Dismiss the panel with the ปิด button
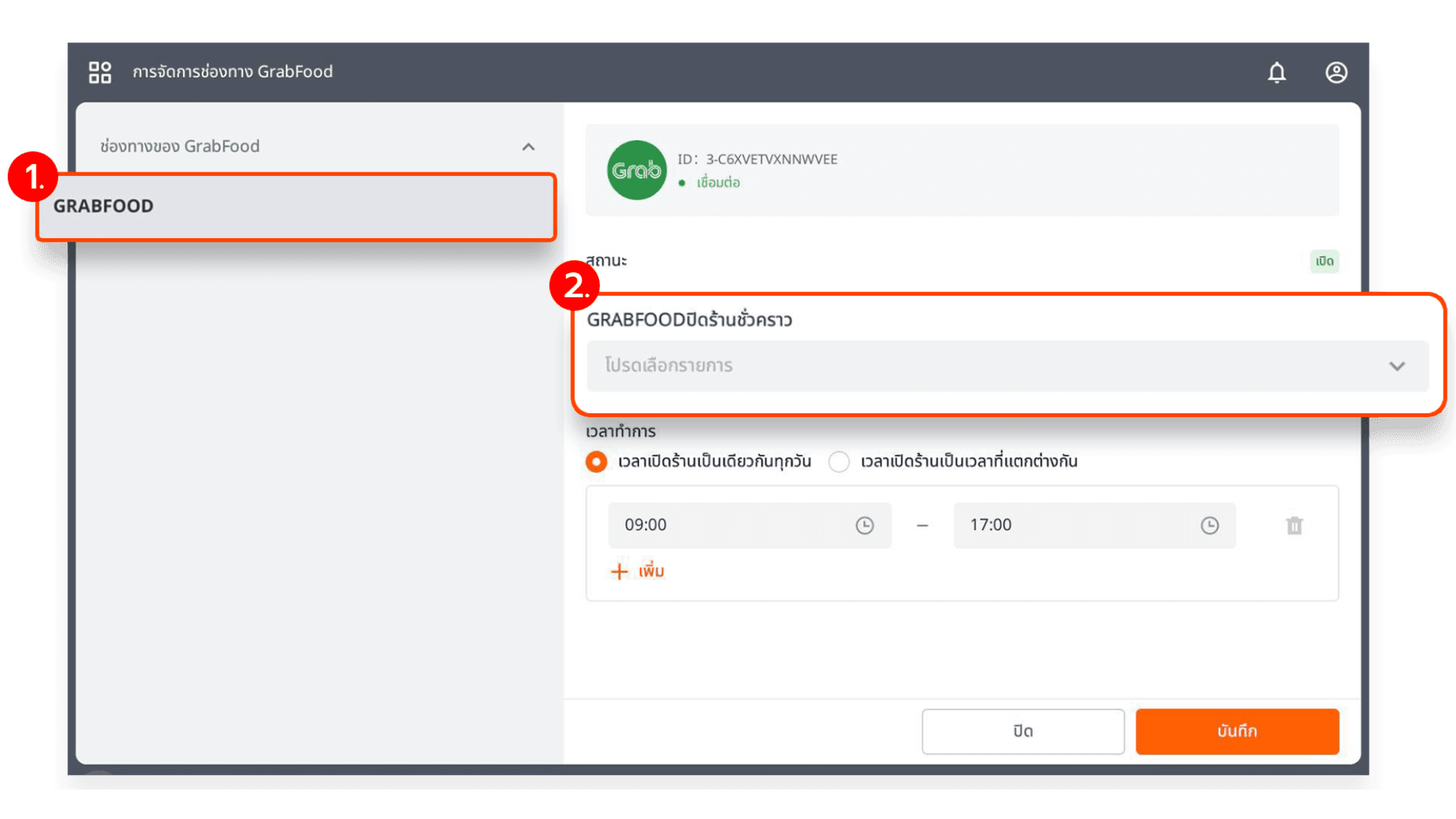 1023,731
